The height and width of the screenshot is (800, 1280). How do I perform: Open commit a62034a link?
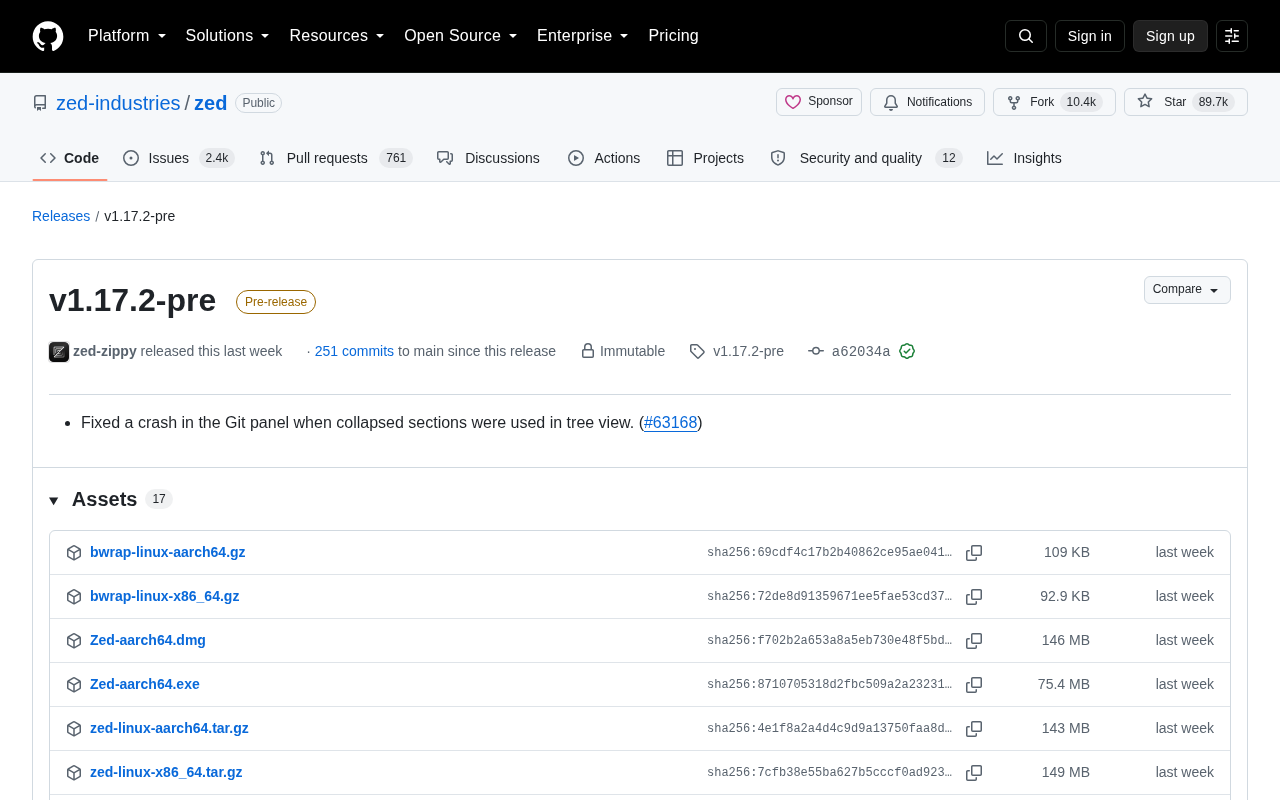click(x=861, y=351)
